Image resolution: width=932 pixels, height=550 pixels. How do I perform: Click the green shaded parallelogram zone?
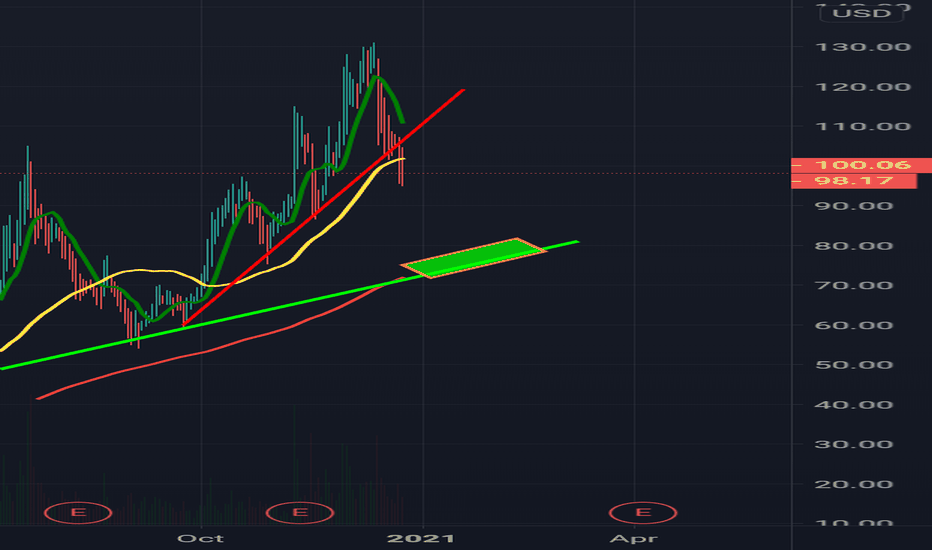pyautogui.click(x=473, y=257)
